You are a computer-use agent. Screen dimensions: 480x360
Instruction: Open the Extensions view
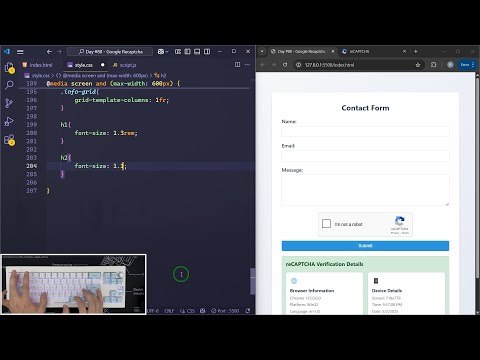tap(9, 139)
